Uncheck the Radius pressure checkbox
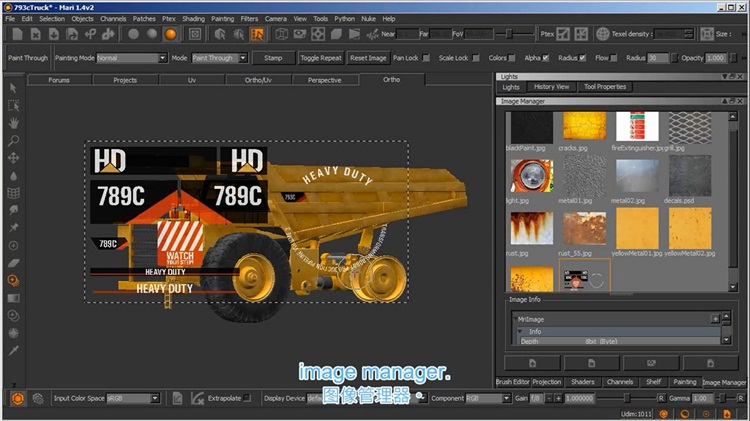This screenshot has height=421, width=750. (583, 58)
